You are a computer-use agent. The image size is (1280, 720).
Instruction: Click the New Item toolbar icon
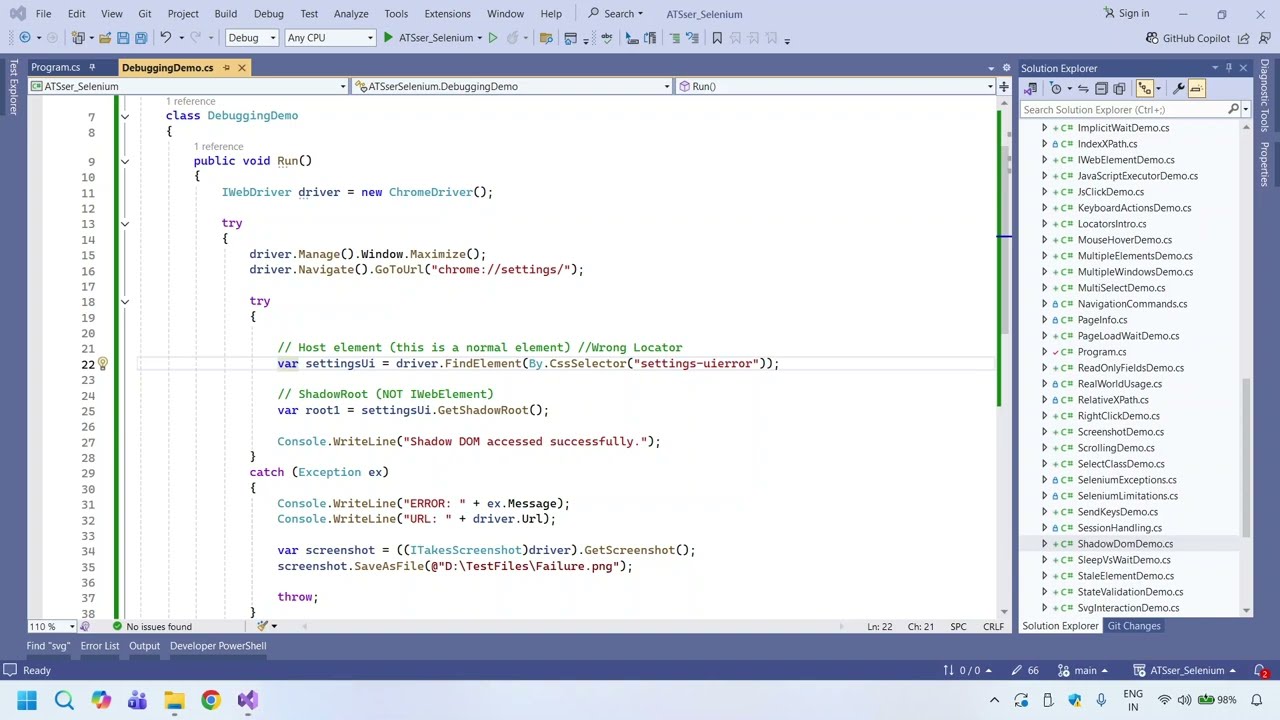[78, 38]
